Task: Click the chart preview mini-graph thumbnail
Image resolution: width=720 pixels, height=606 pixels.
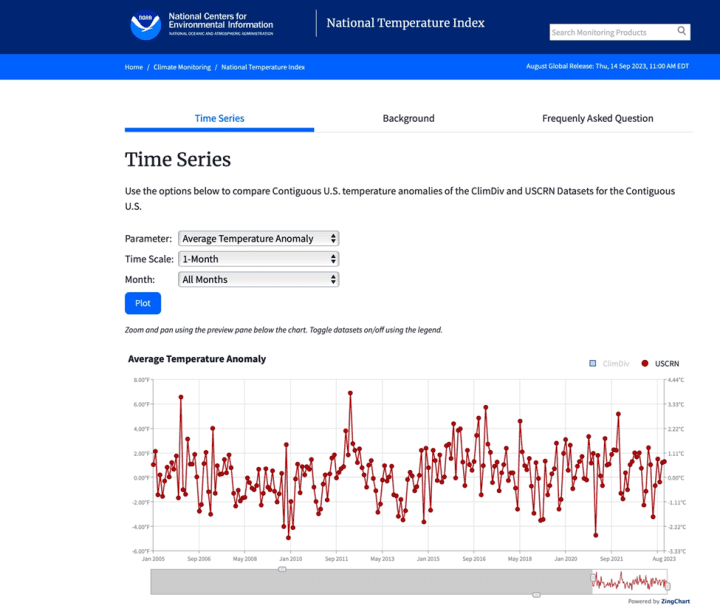Action: 629,582
